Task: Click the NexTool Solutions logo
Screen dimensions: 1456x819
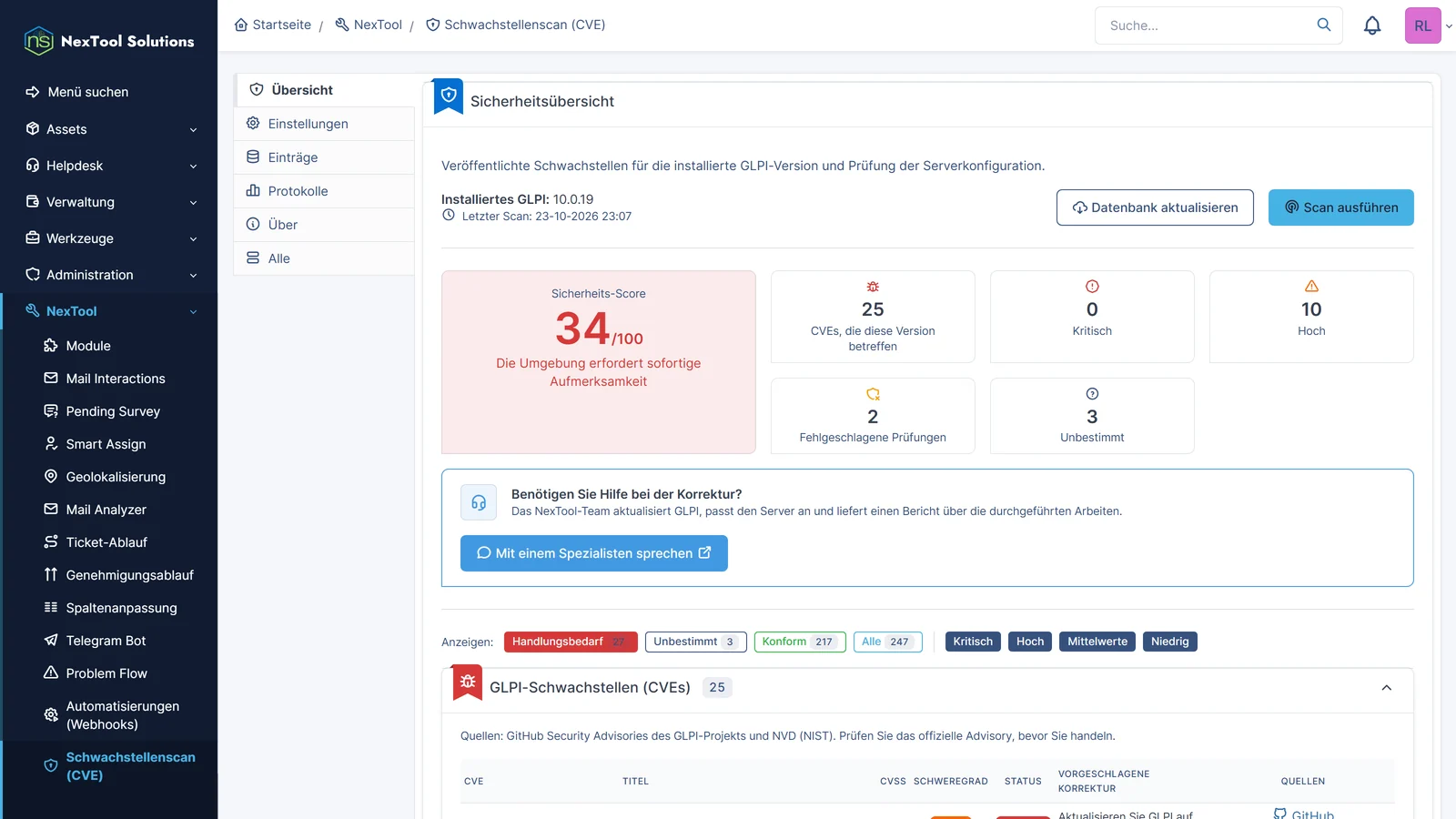Action: coord(109,41)
